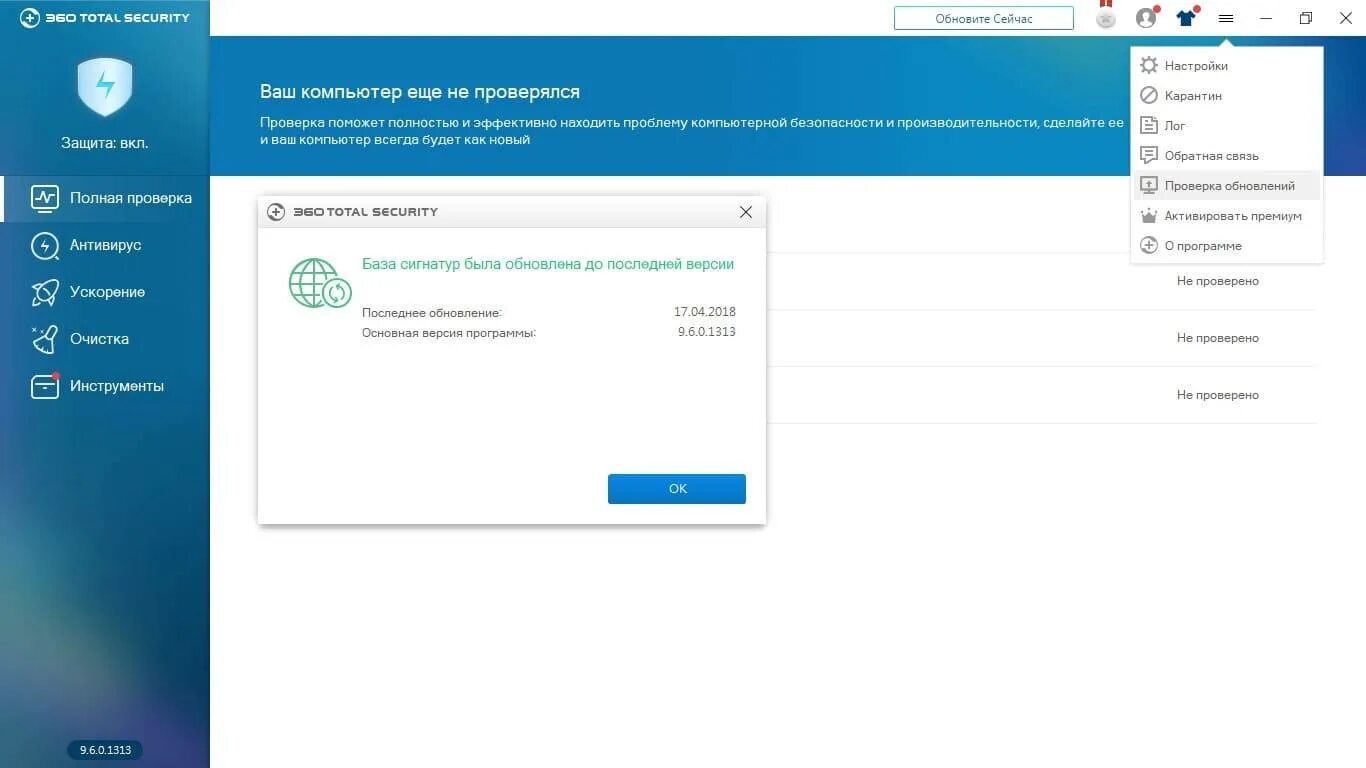Viewport: 1366px width, 768px height.
Task: Click the Последнее обновление label
Action: [x=432, y=313]
